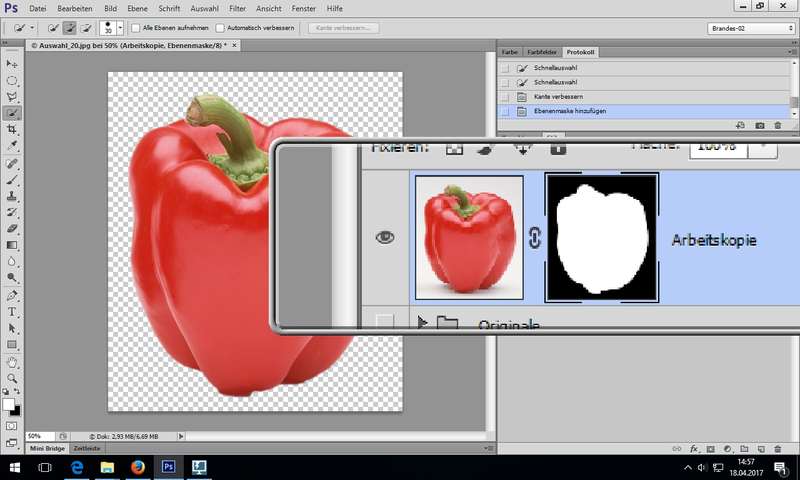Select the elliptical Marquee tool
Viewport: 800px width, 480px height.
point(13,80)
